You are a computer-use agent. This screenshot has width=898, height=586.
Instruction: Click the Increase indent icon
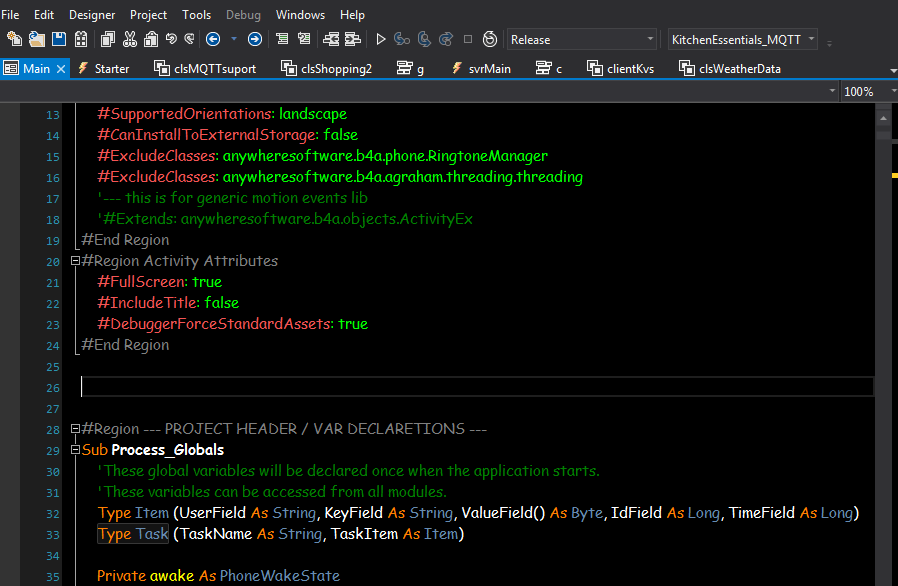(353, 39)
